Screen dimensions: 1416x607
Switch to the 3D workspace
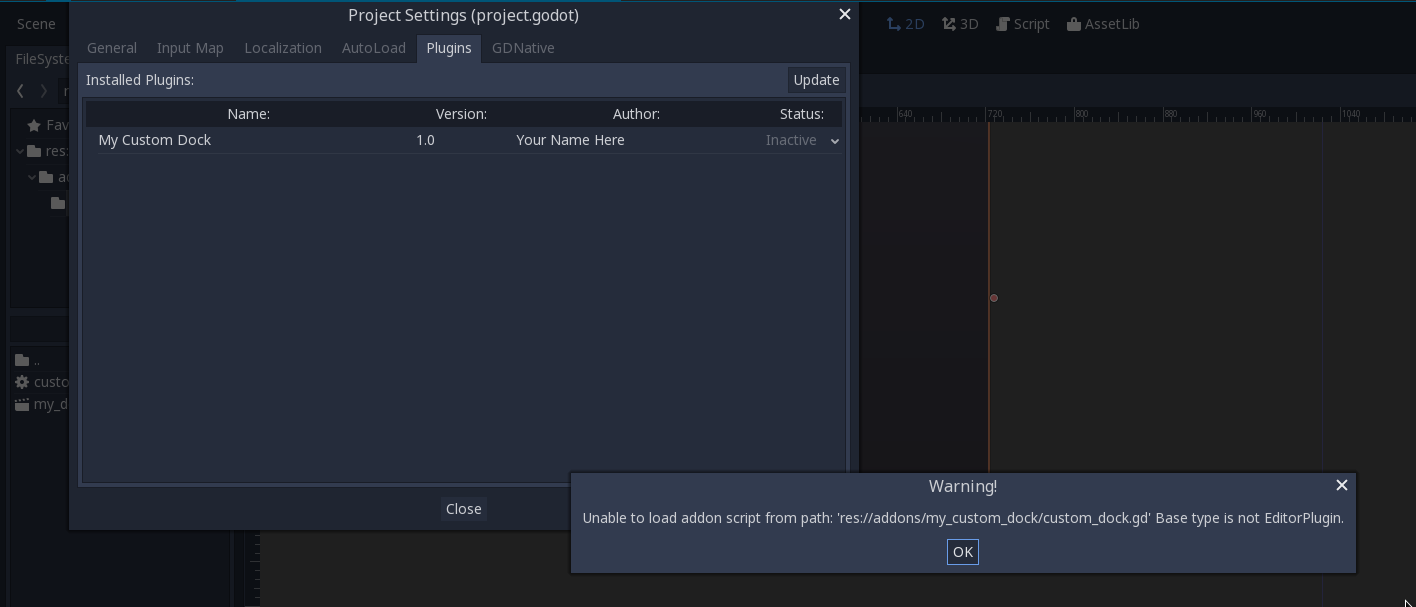click(960, 24)
